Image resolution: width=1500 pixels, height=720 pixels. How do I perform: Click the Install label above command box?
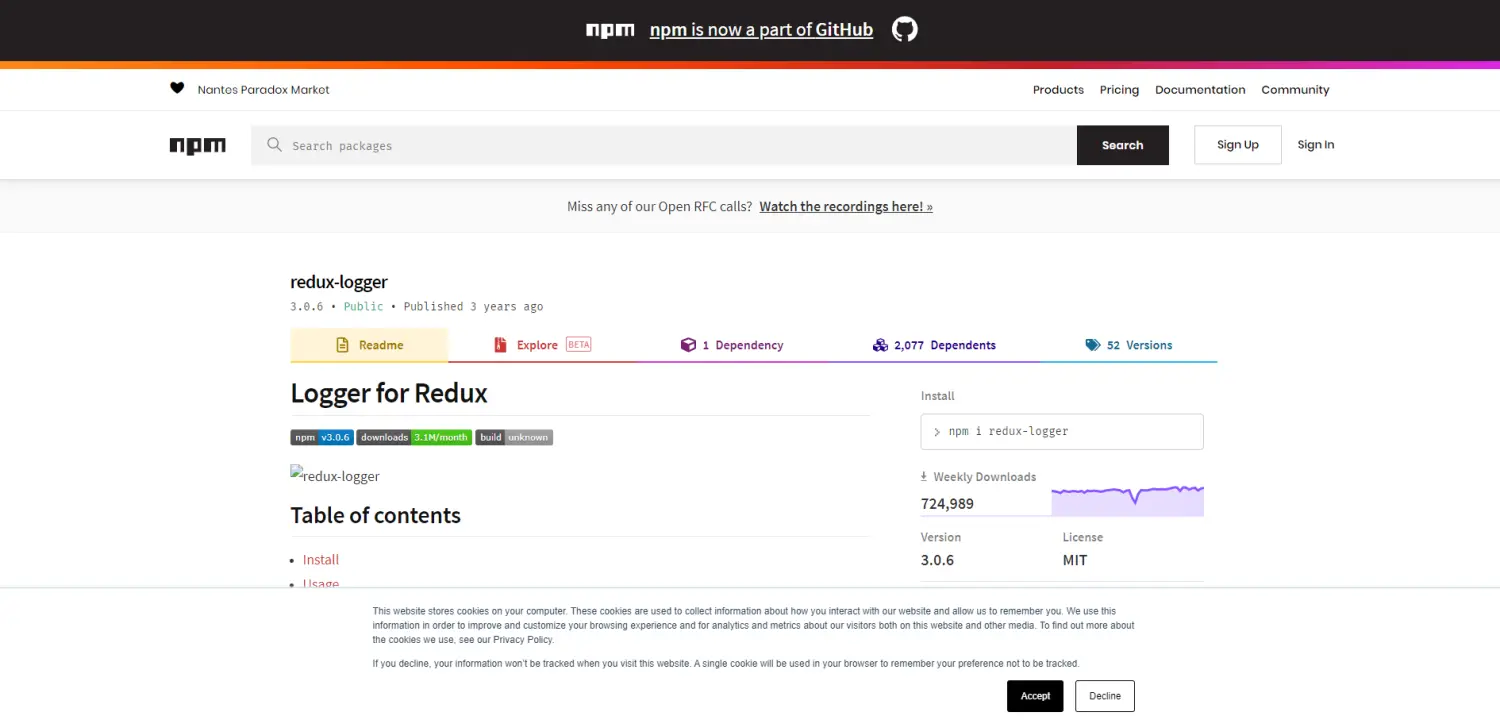(x=938, y=396)
